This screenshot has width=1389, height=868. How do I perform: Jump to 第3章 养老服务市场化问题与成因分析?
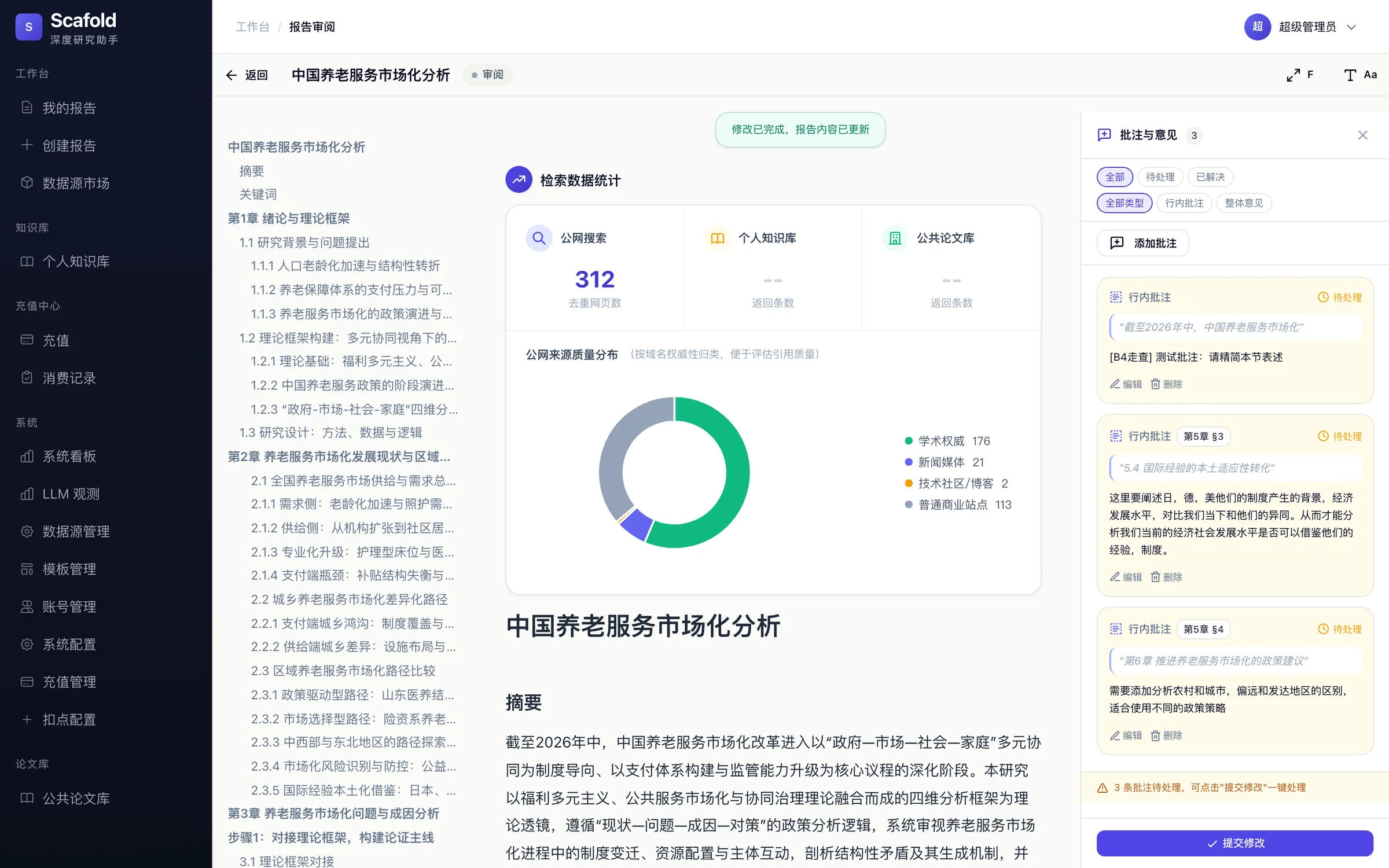coord(333,814)
